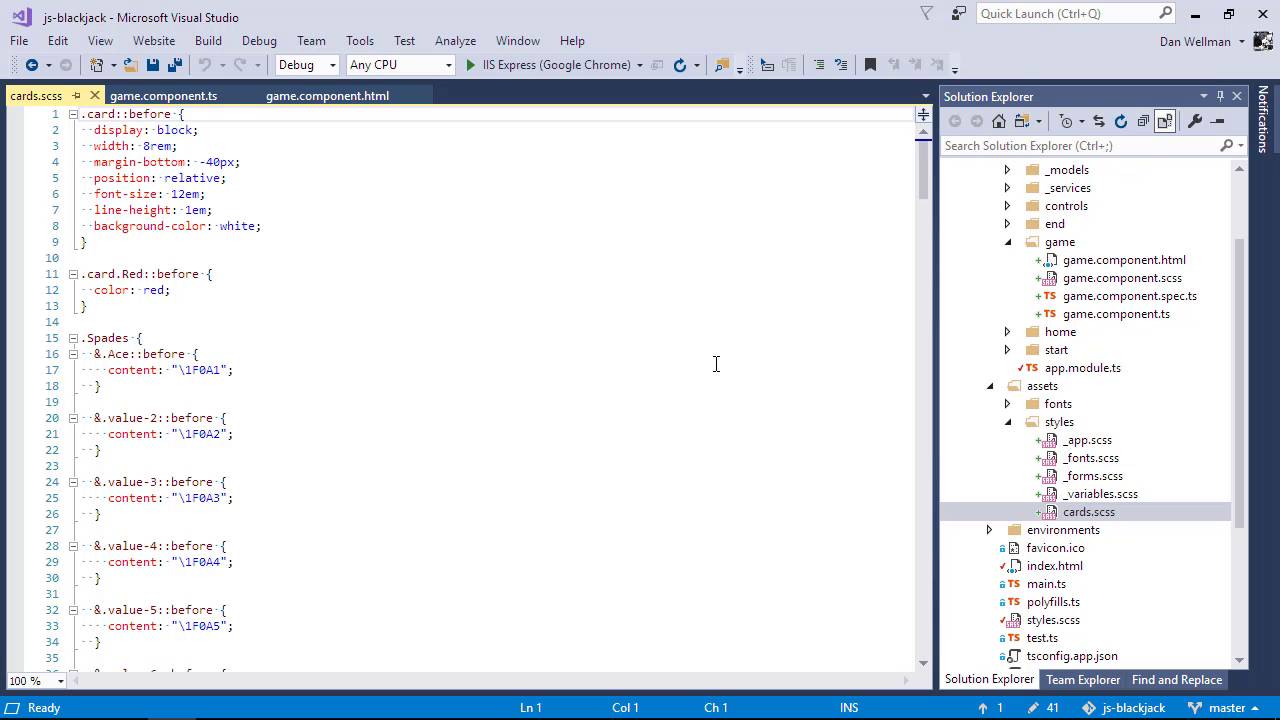This screenshot has height=720, width=1280.
Task: Toggle Show All Files in Solution Explorer
Action: pos(1165,121)
